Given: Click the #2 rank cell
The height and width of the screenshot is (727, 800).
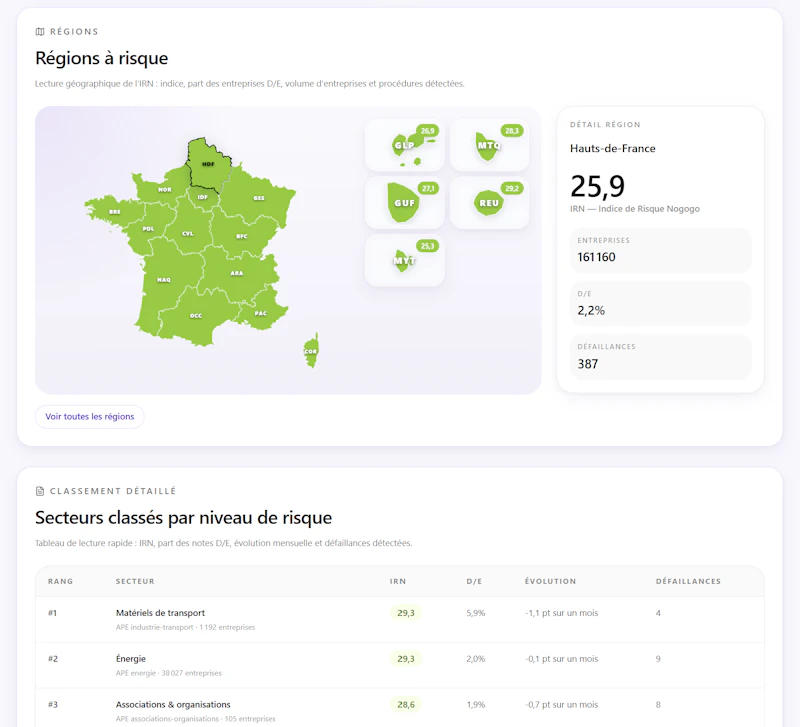Looking at the screenshot, I should pyautogui.click(x=53, y=659).
